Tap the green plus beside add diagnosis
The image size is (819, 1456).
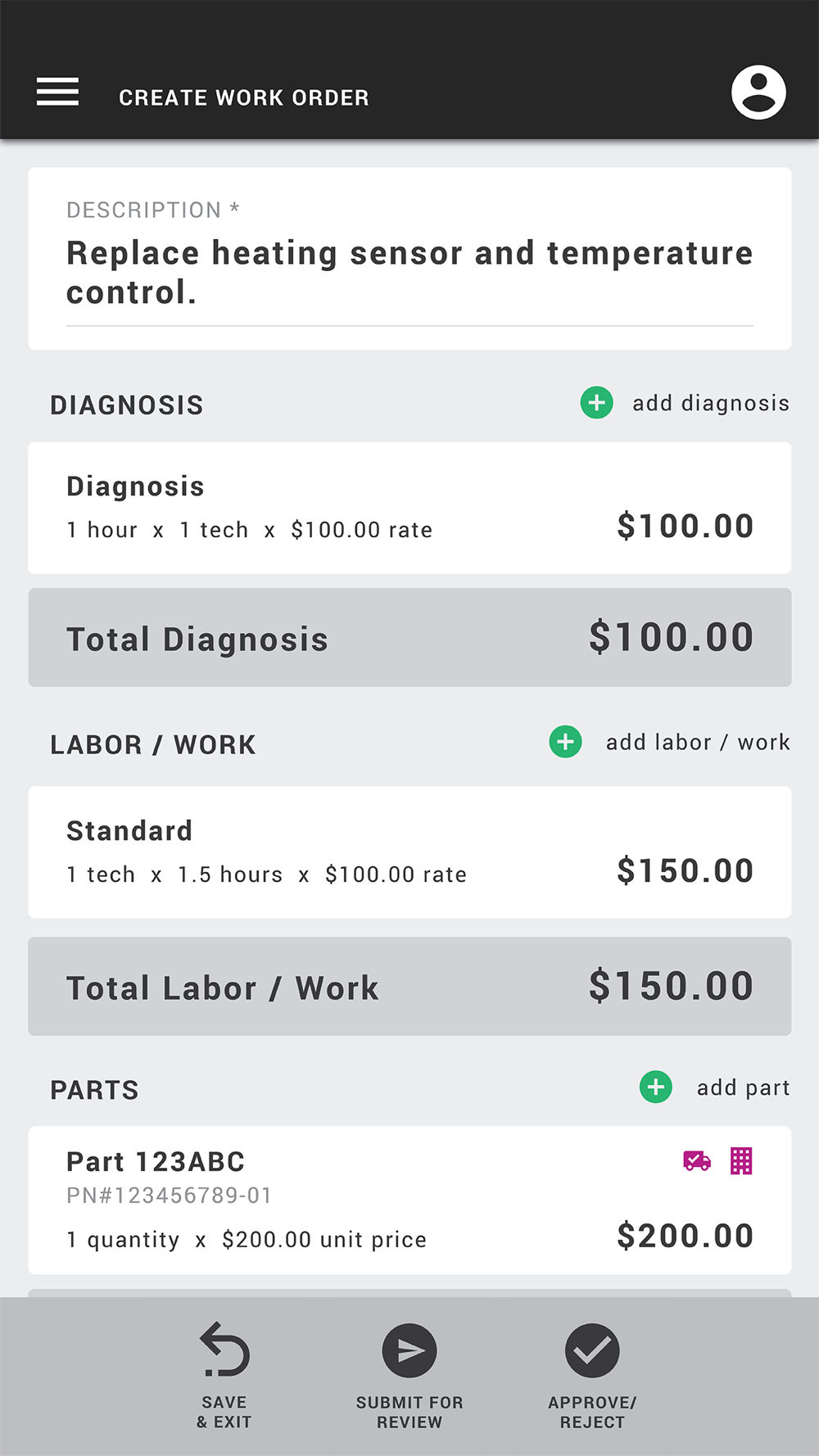(597, 403)
